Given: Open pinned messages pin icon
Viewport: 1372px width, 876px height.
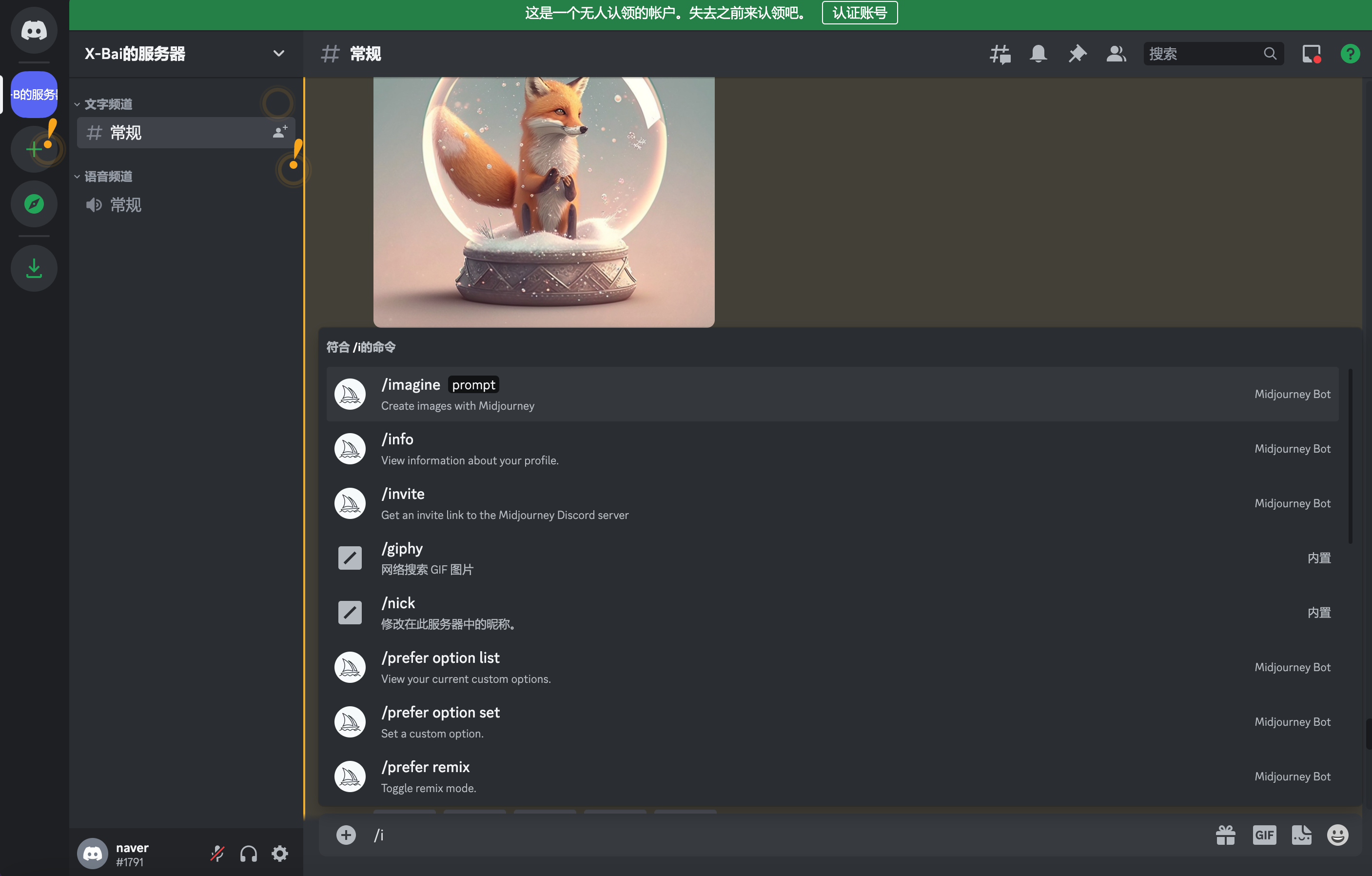Looking at the screenshot, I should (1077, 54).
